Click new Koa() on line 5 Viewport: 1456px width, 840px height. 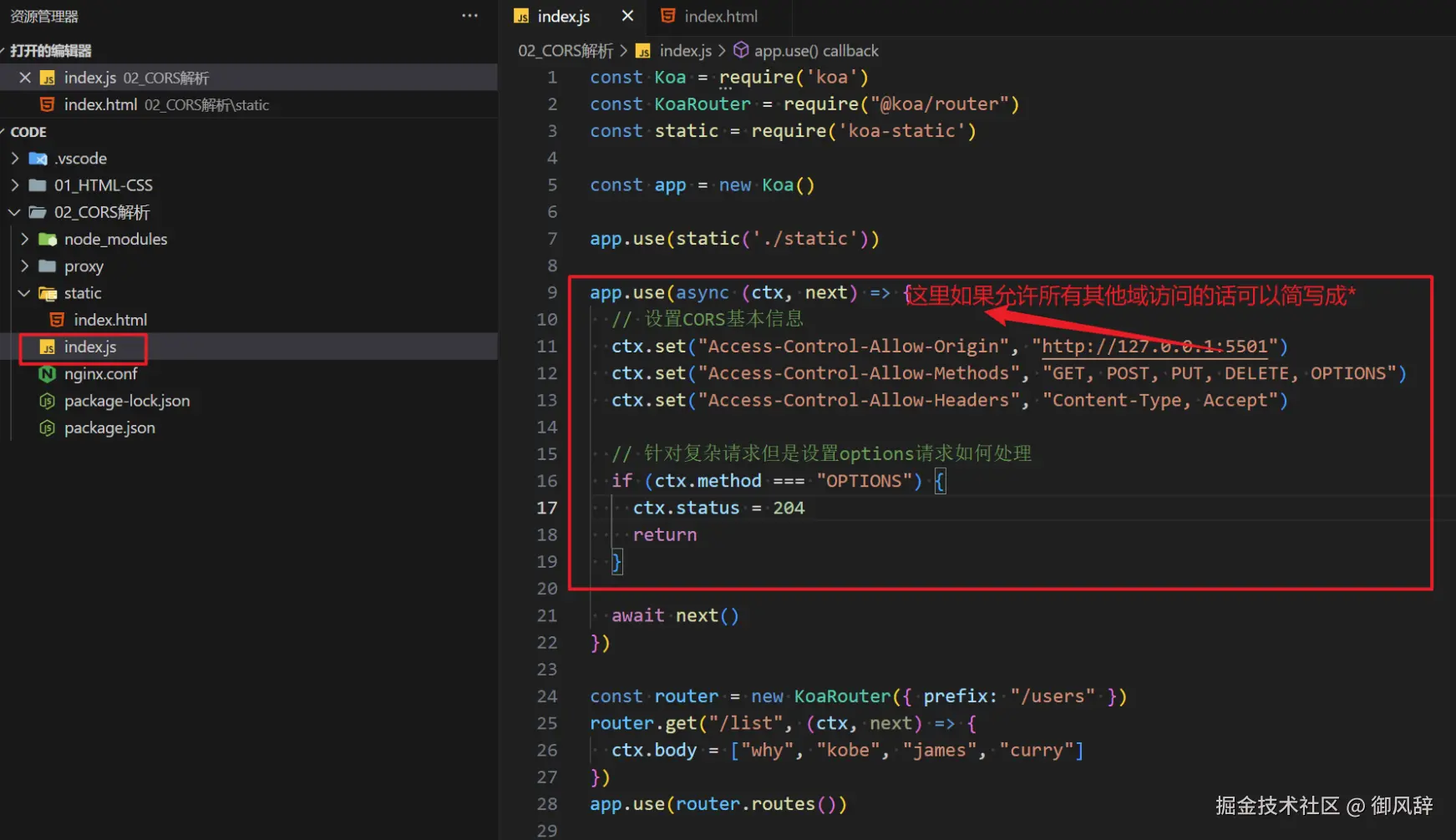click(767, 185)
